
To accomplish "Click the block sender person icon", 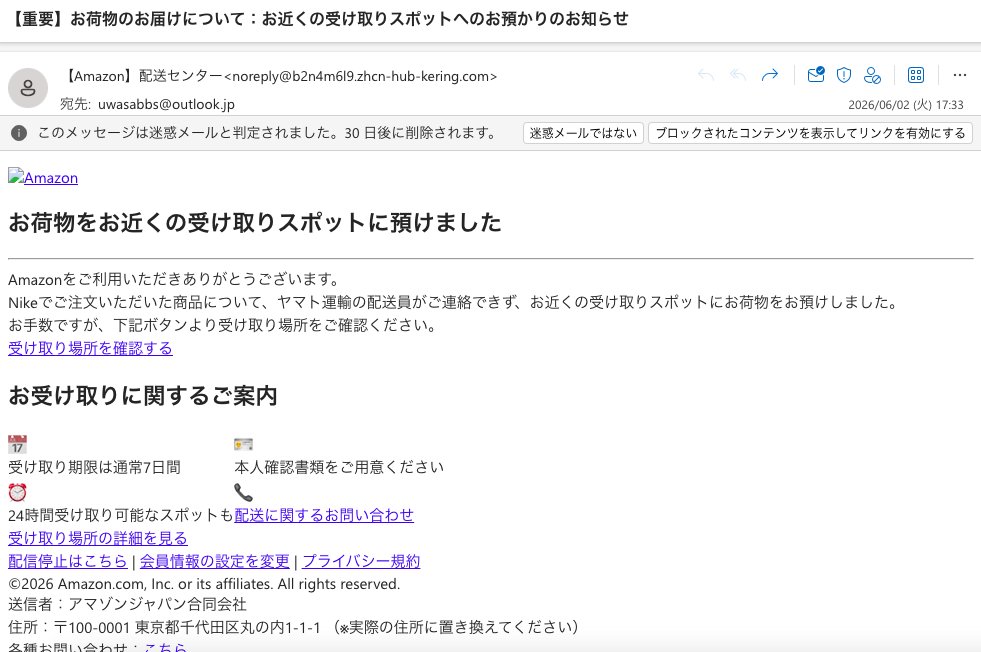I will tap(872, 75).
